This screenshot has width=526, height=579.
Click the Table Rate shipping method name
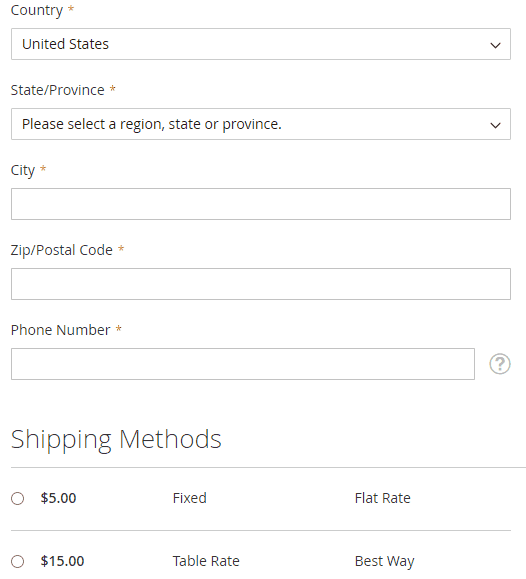[x=206, y=561]
